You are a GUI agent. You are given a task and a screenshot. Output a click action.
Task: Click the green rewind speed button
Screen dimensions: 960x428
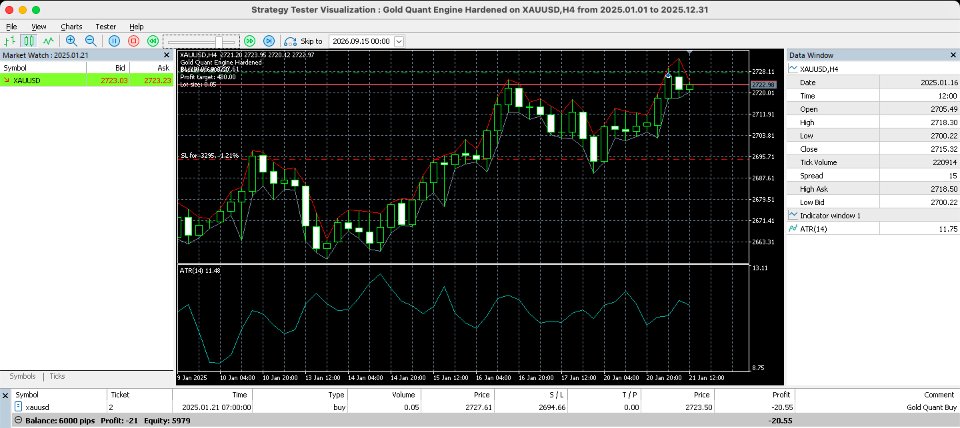tap(152, 41)
